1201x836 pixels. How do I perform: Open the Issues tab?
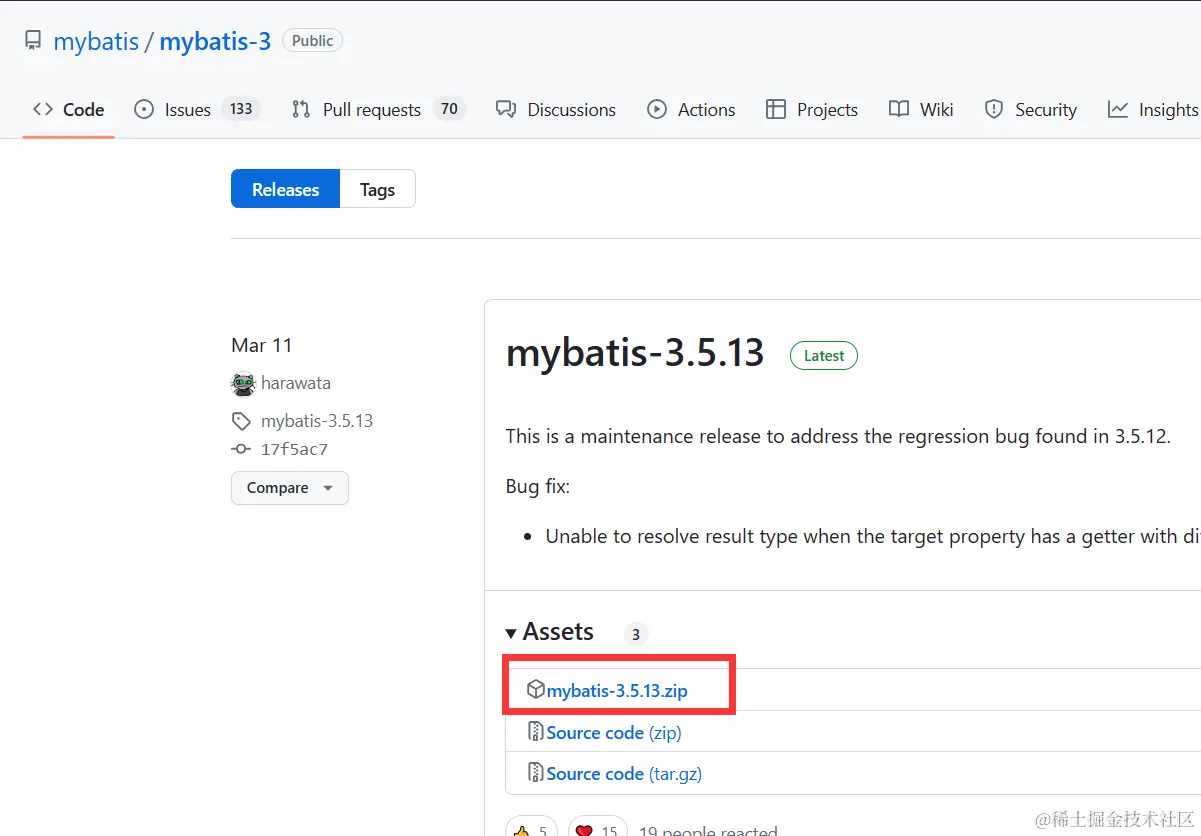[197, 110]
